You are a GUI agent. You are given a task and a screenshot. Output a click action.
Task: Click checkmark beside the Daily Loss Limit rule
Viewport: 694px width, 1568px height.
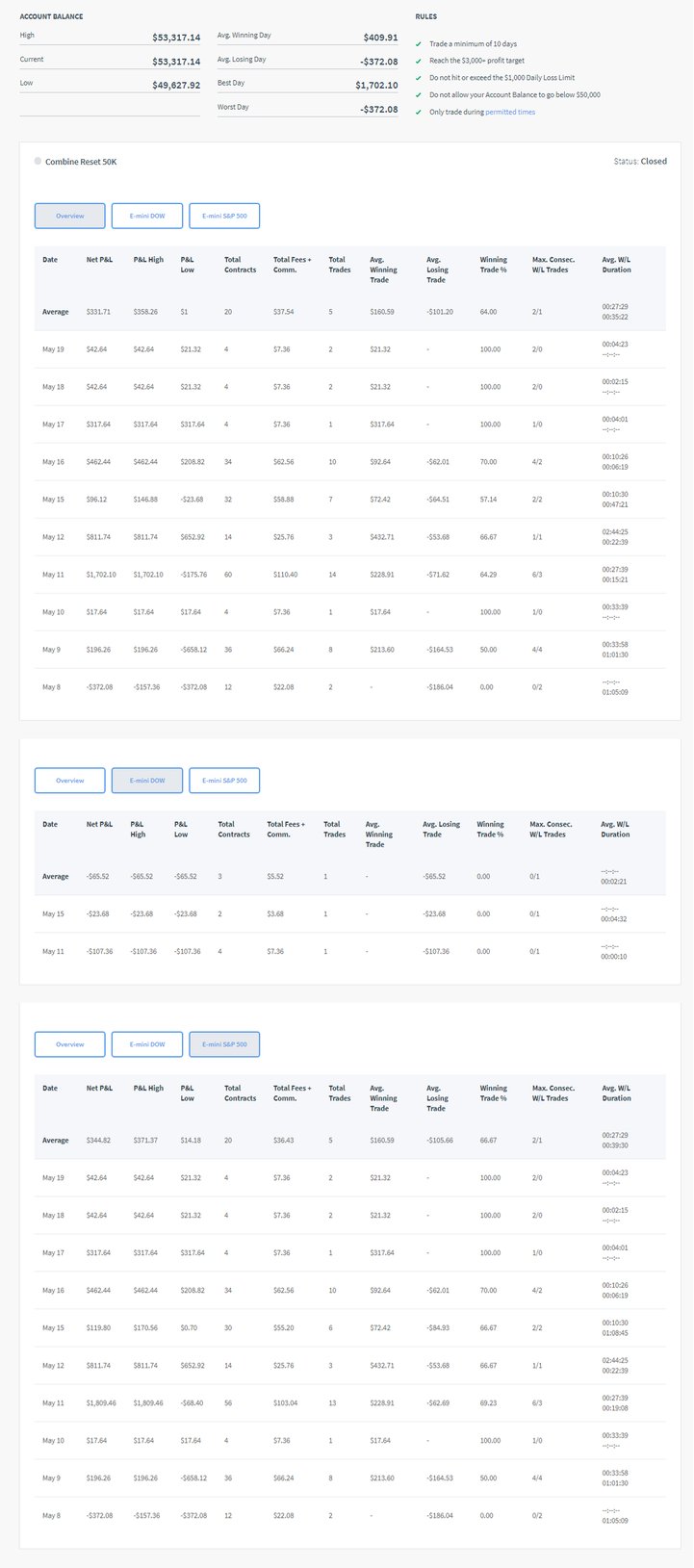click(x=419, y=78)
